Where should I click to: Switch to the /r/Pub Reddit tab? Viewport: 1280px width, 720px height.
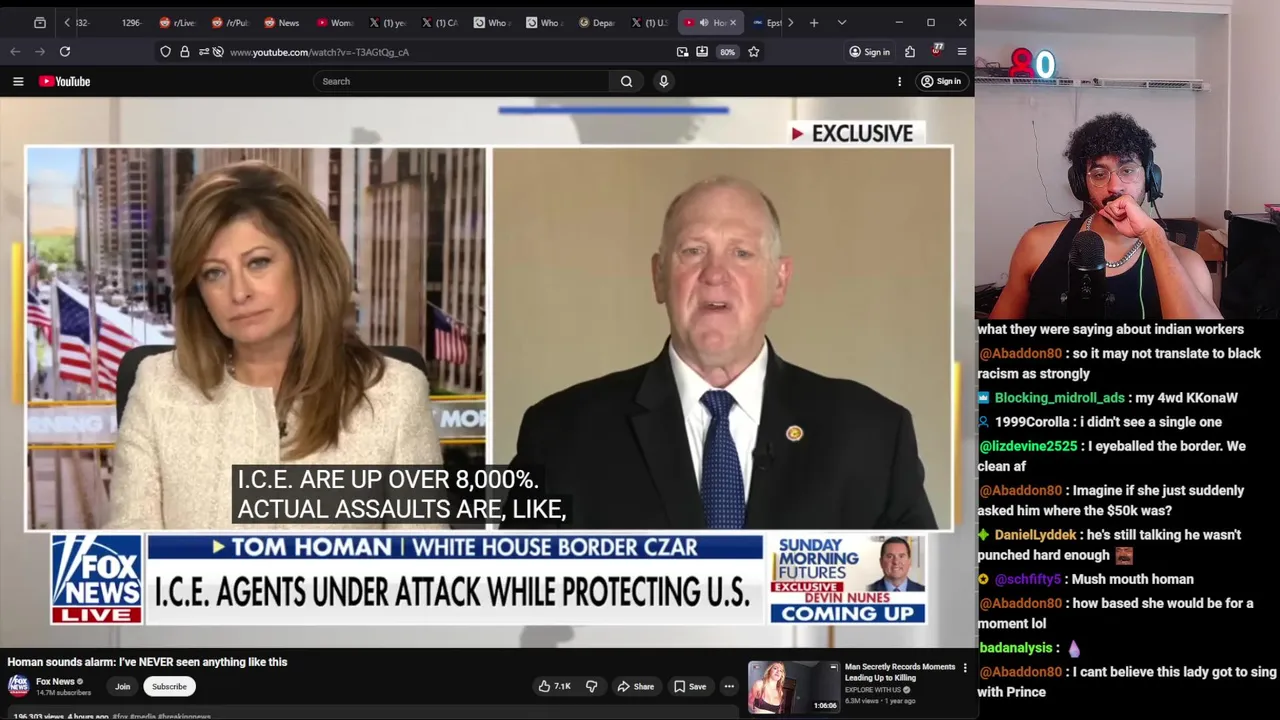tap(230, 22)
